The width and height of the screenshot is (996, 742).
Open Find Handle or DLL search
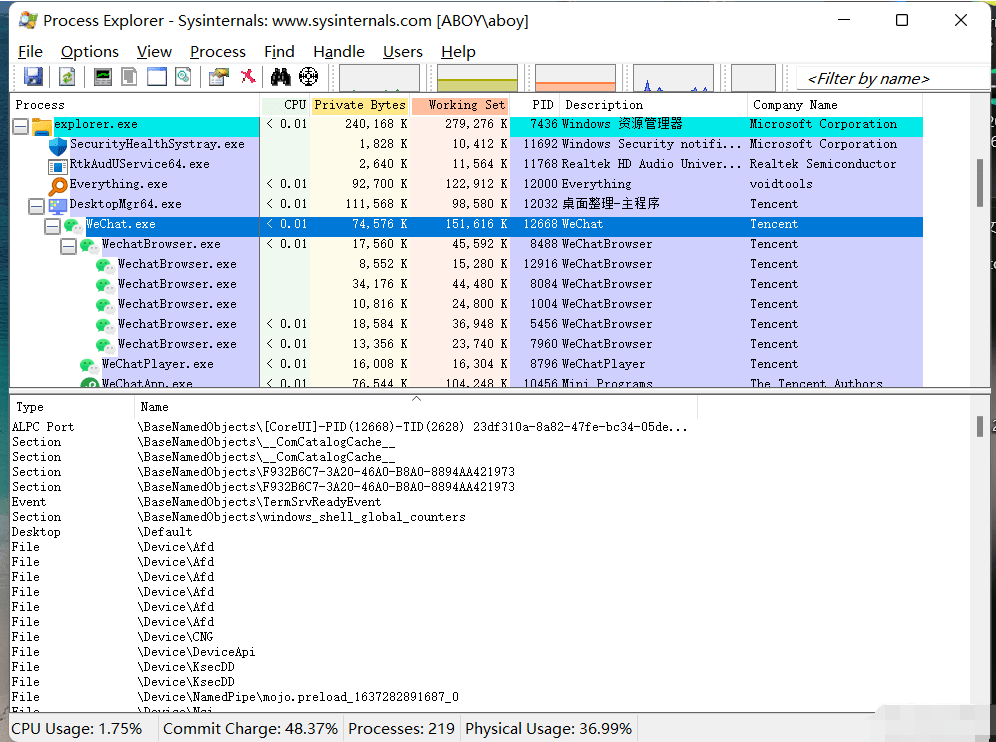282,77
